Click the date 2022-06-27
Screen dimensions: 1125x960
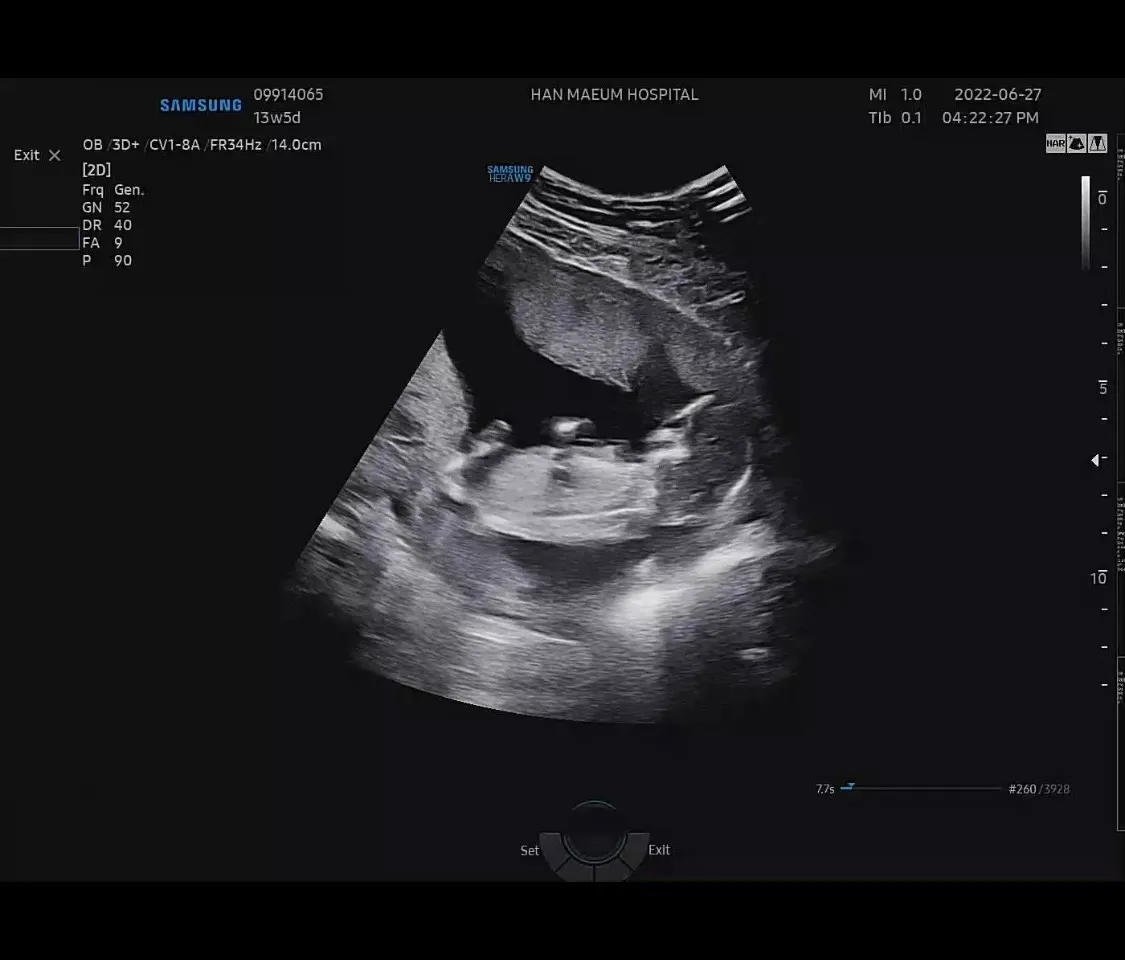pyautogui.click(x=997, y=95)
